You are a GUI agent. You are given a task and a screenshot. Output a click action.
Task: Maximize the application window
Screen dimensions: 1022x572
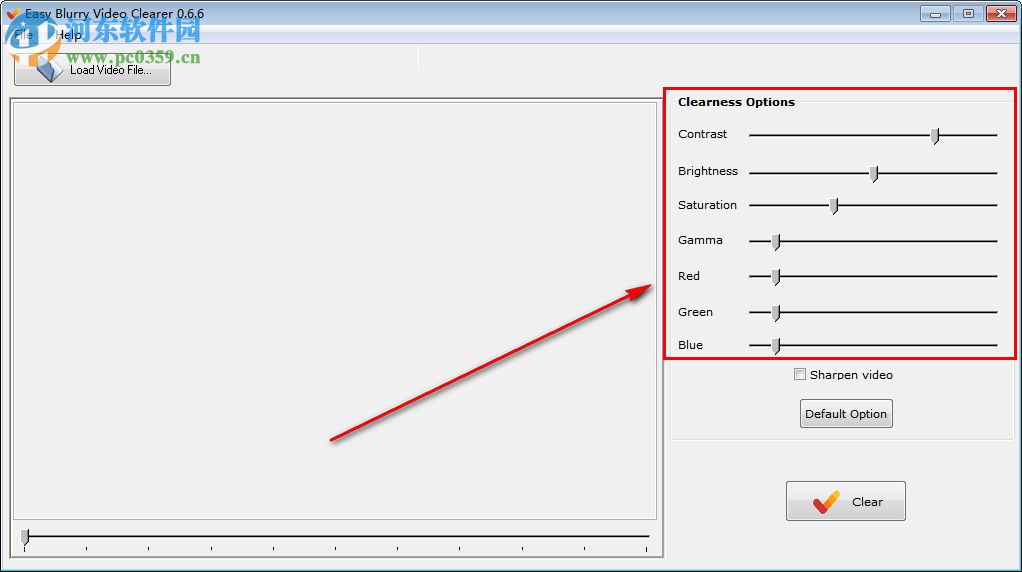(969, 14)
